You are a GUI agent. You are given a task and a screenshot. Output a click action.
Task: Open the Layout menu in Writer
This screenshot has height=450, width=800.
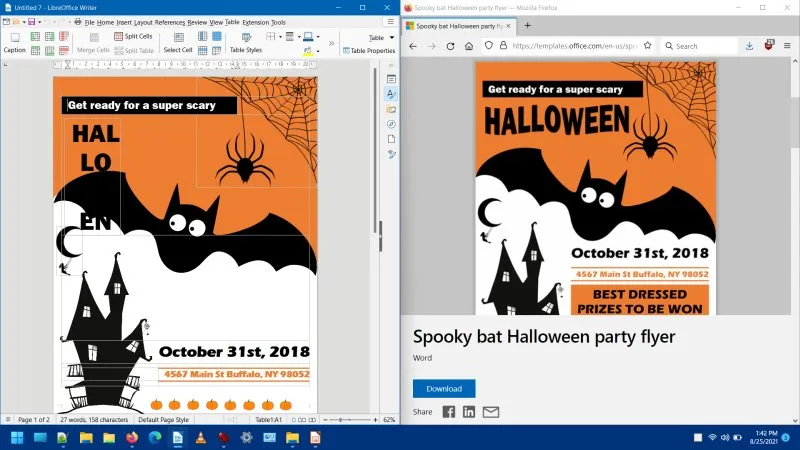(x=143, y=21)
